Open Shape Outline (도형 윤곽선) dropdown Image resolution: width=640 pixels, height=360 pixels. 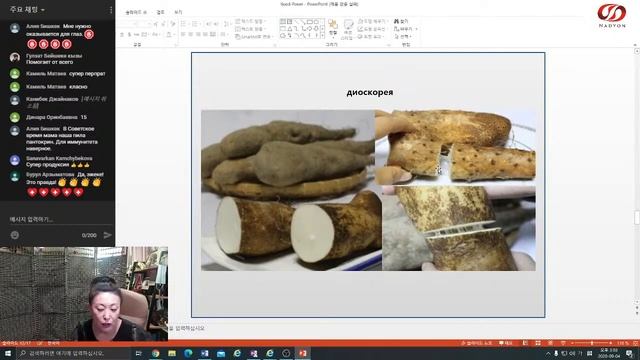point(372,29)
